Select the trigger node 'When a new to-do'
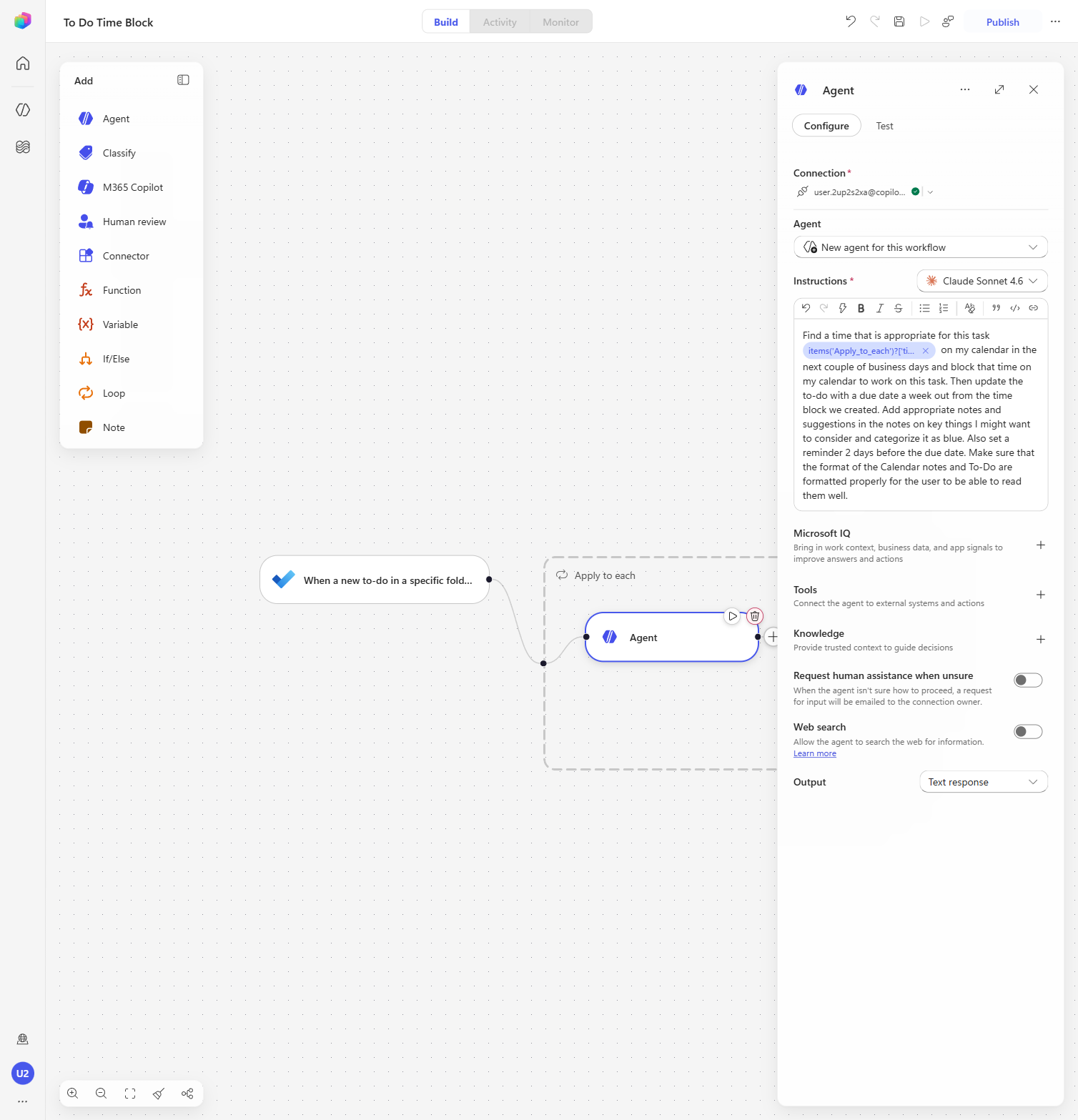Viewport: 1078px width, 1120px height. [x=375, y=580]
